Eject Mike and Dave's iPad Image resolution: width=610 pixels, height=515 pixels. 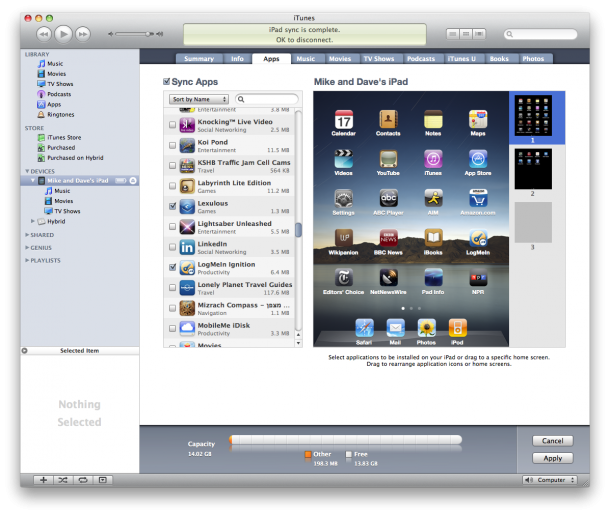pyautogui.click(x=133, y=180)
